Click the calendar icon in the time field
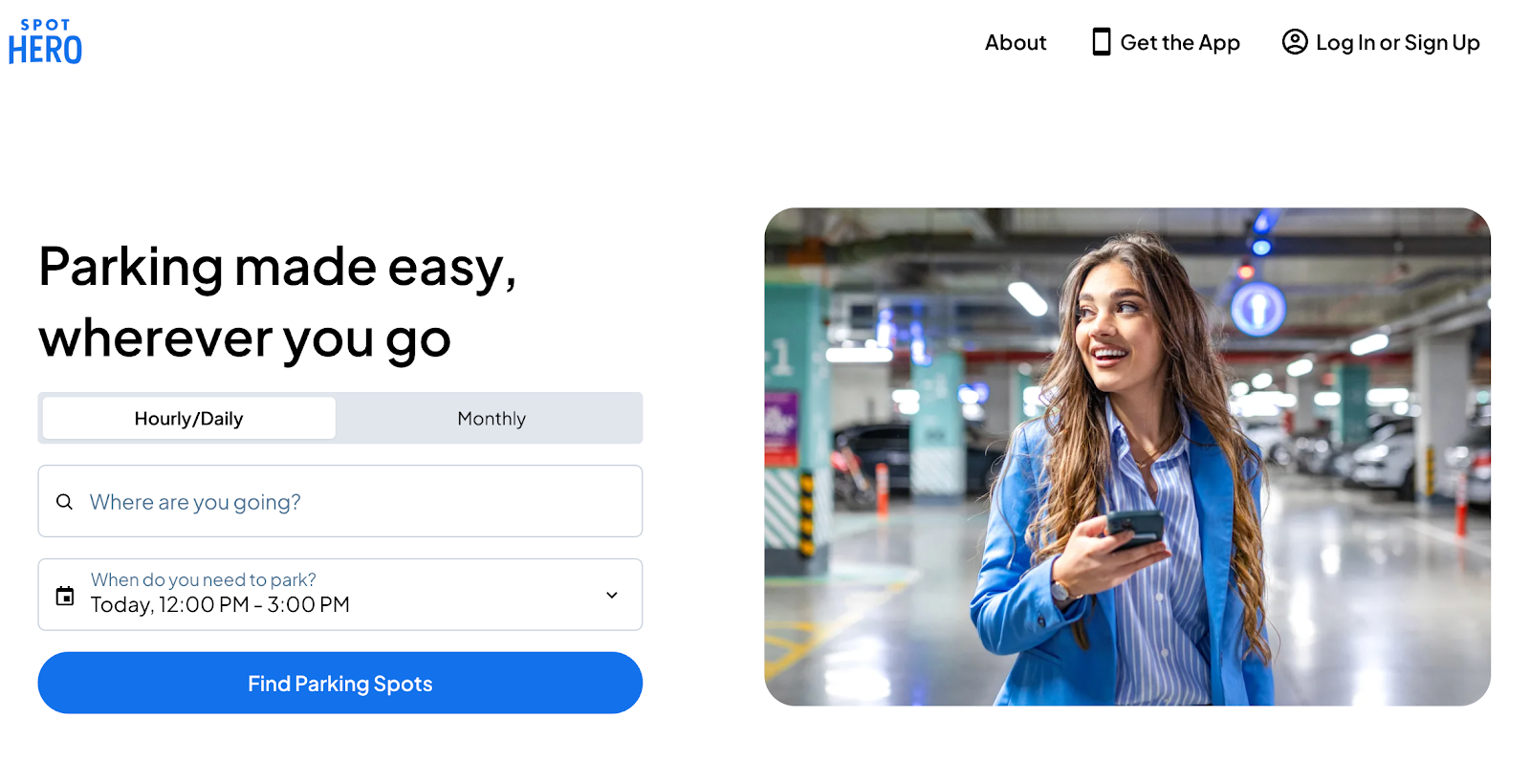 click(x=65, y=596)
